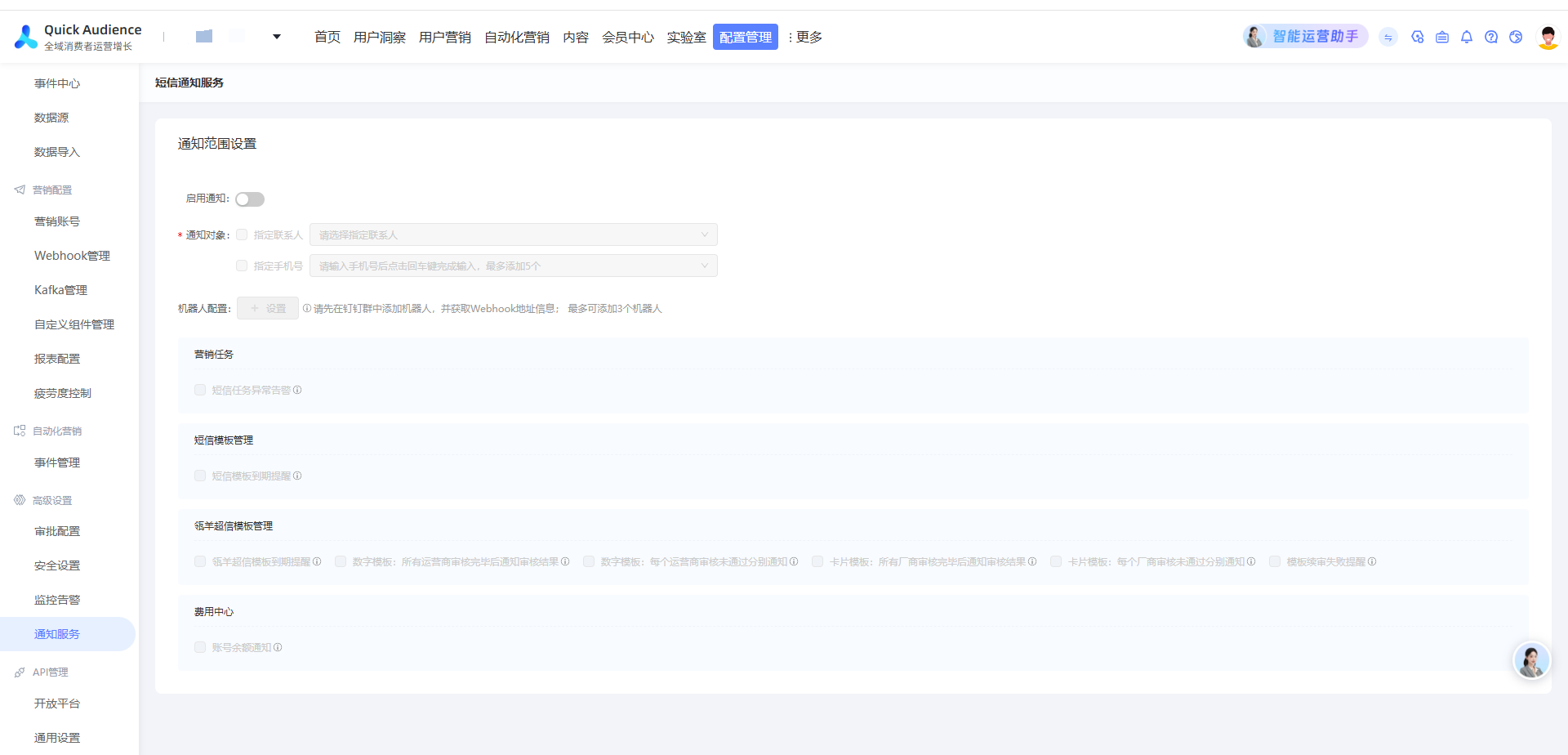Image resolution: width=1568 pixels, height=755 pixels.
Task: Open the user avatar menu
Action: [1548, 37]
